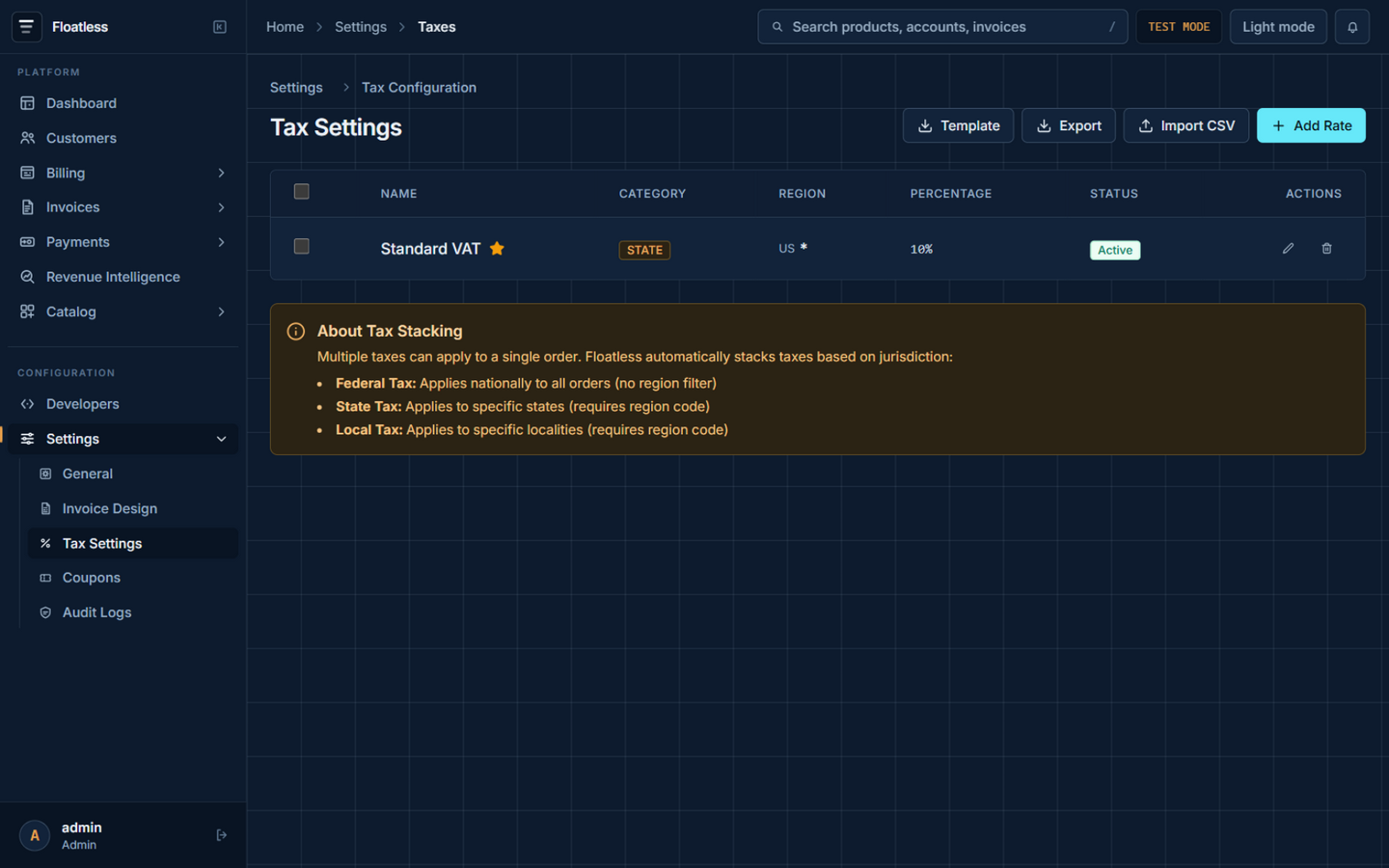
Task: Download the Template file
Action: pyautogui.click(x=958, y=125)
